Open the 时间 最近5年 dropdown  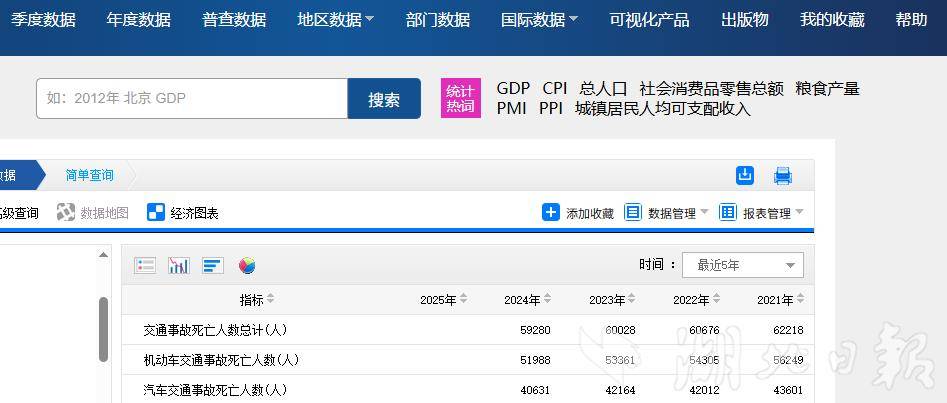coord(742,265)
